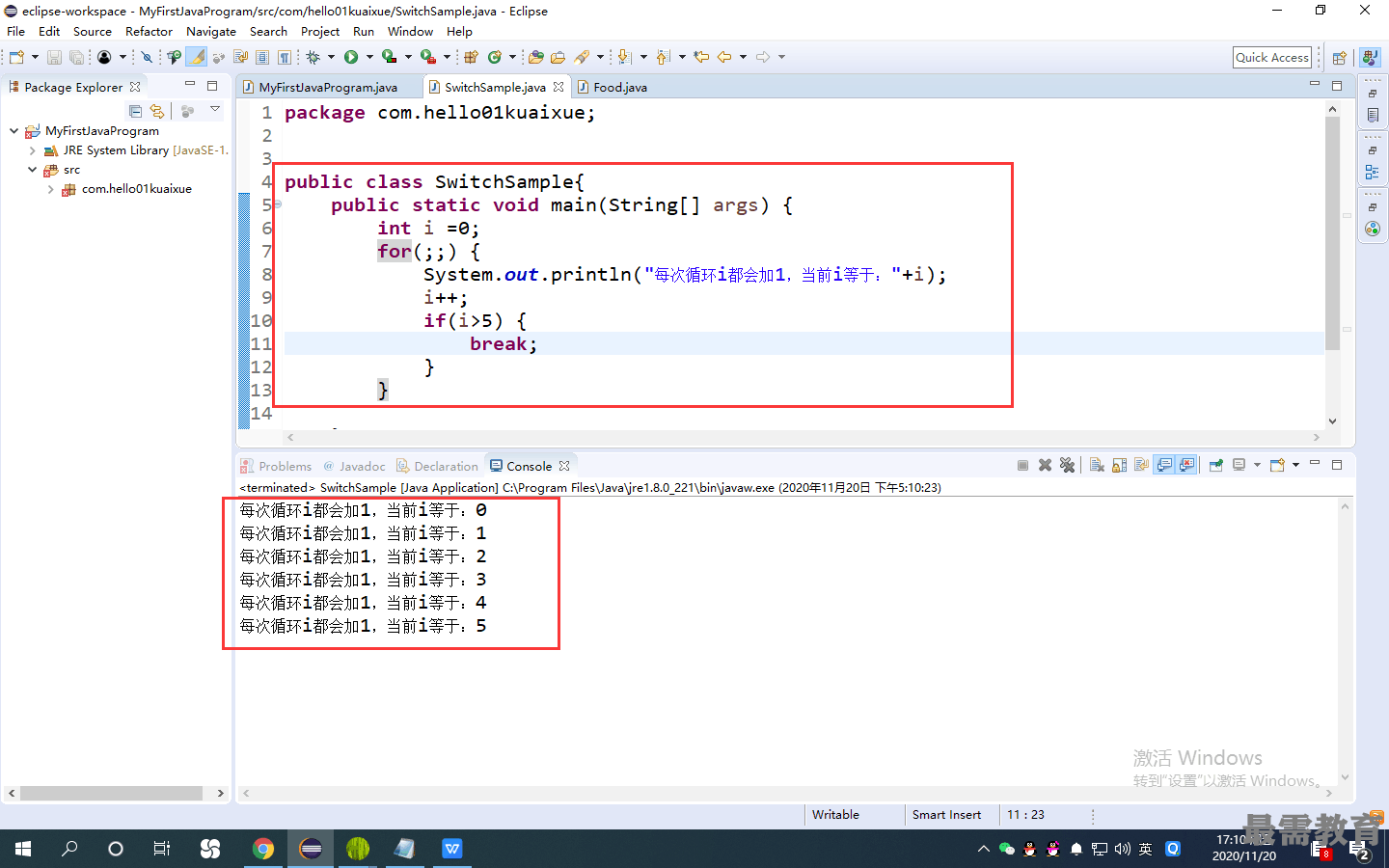This screenshot has width=1389, height=868.
Task: Expand the JRE System Library node
Action: [32, 150]
